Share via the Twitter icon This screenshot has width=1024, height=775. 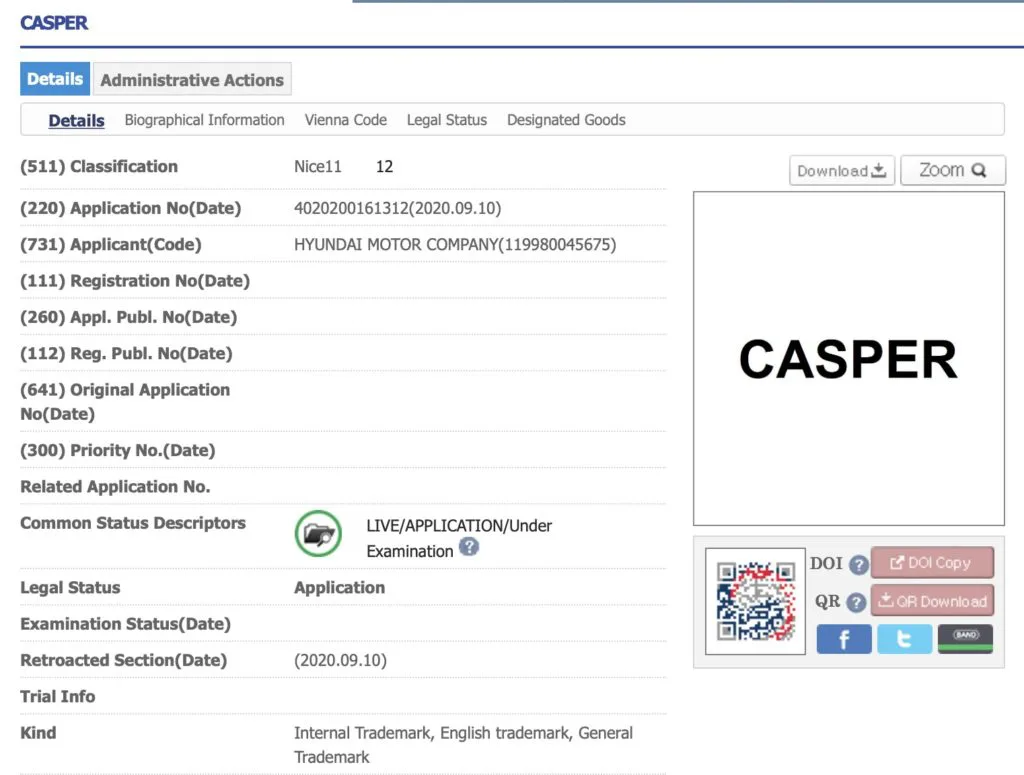coord(904,639)
